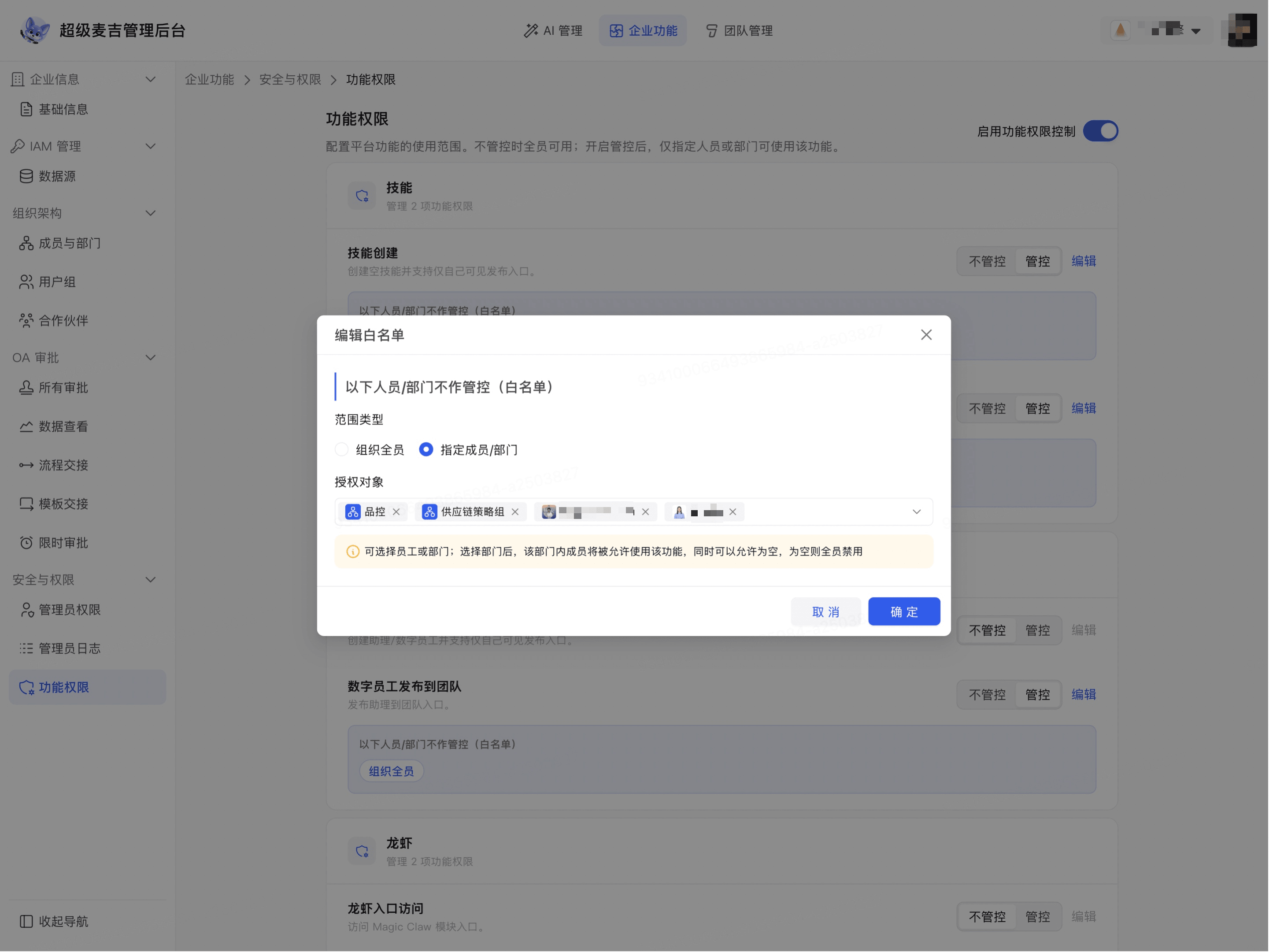Viewport: 1269px width, 952px height.
Task: Open 流程交接 in the sidebar
Action: coord(87,465)
